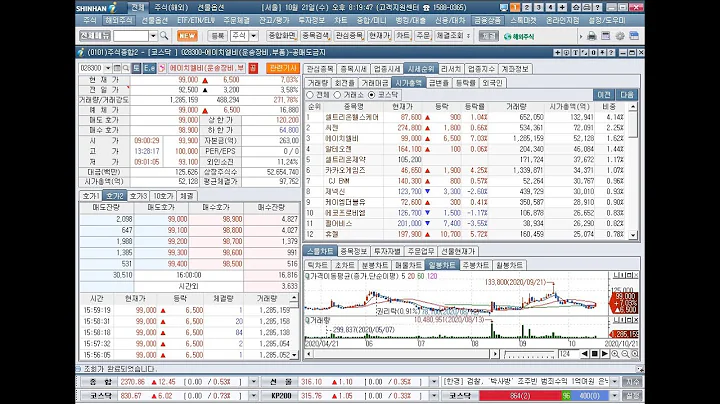This screenshot has width=720, height=404.
Task: Click the 다음 button in the ranking panel
Action: point(627,95)
